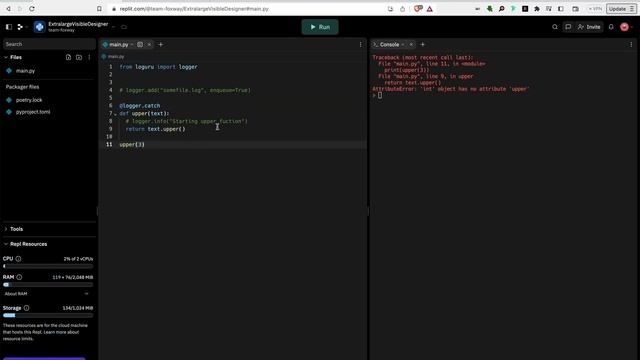Open the chat speech-bubble icon
This screenshot has width=640, height=360.
pos(568,27)
